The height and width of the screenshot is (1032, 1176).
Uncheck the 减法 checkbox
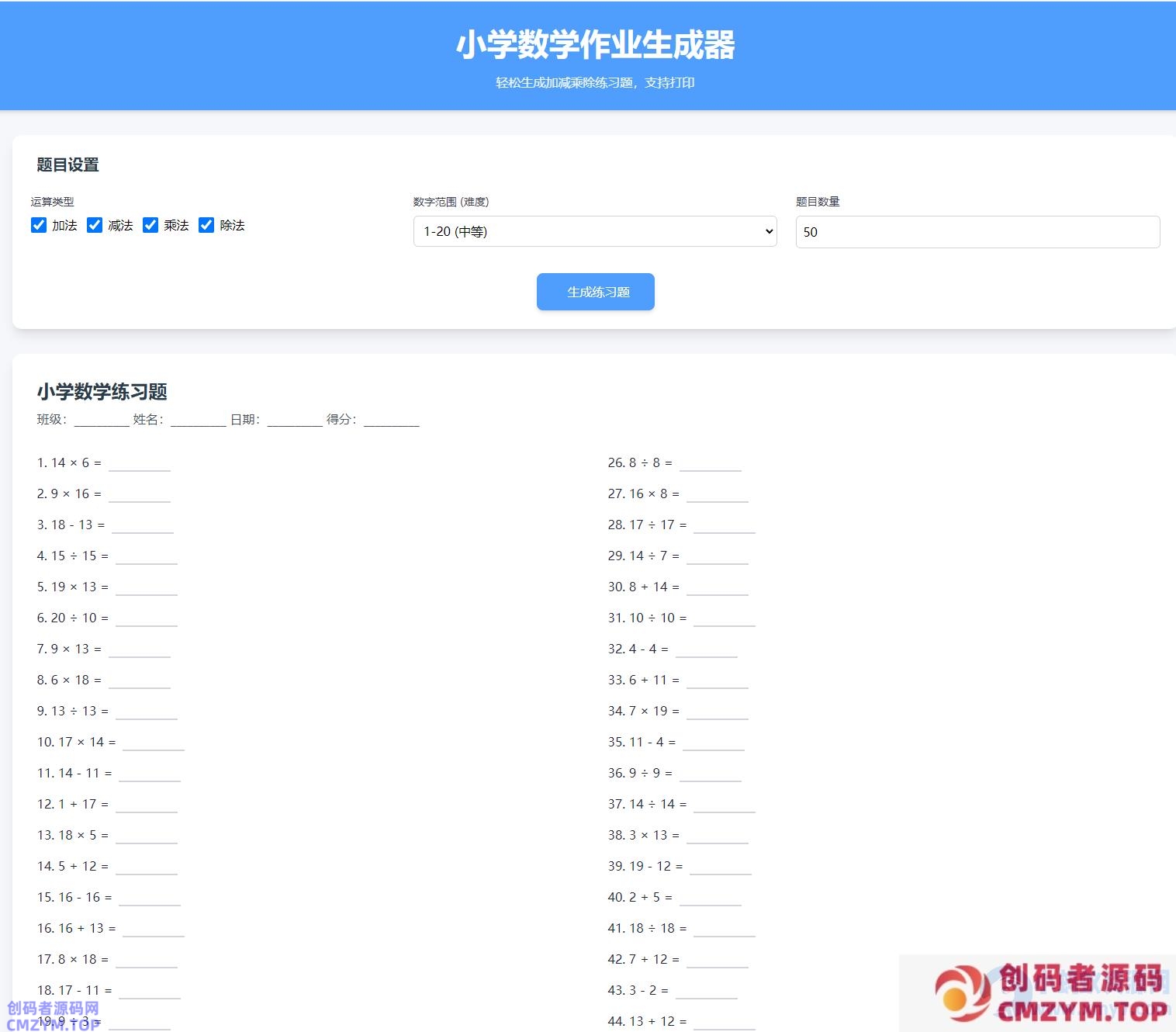tap(95, 225)
